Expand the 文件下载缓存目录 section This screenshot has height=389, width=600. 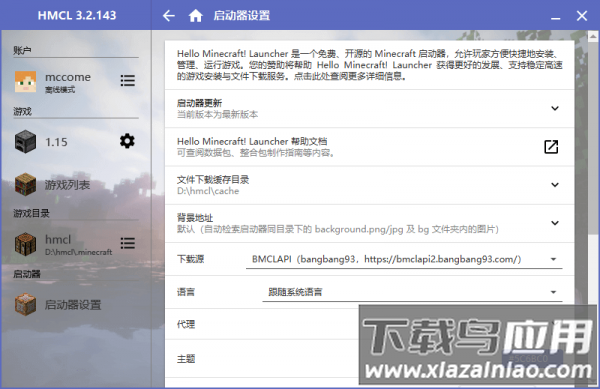(x=555, y=185)
